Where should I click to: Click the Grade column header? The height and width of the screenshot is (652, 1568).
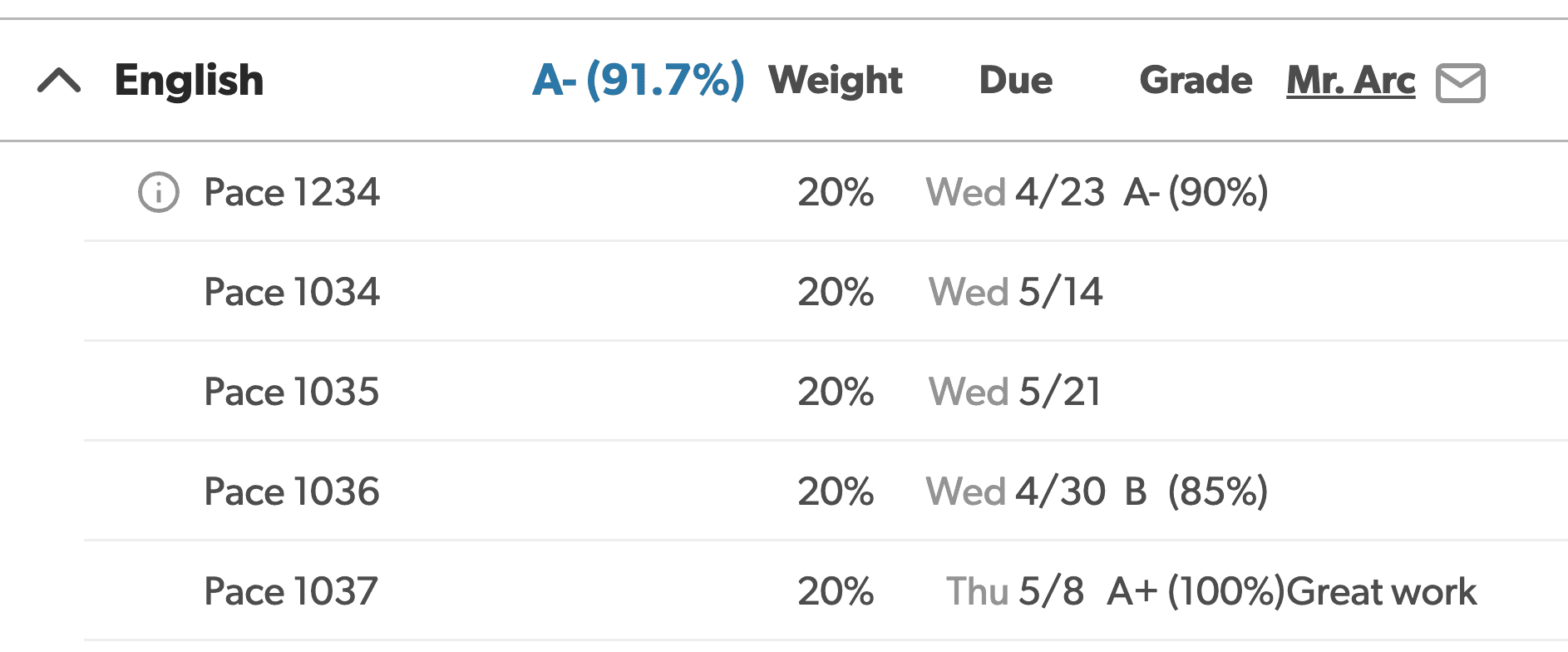[1196, 81]
